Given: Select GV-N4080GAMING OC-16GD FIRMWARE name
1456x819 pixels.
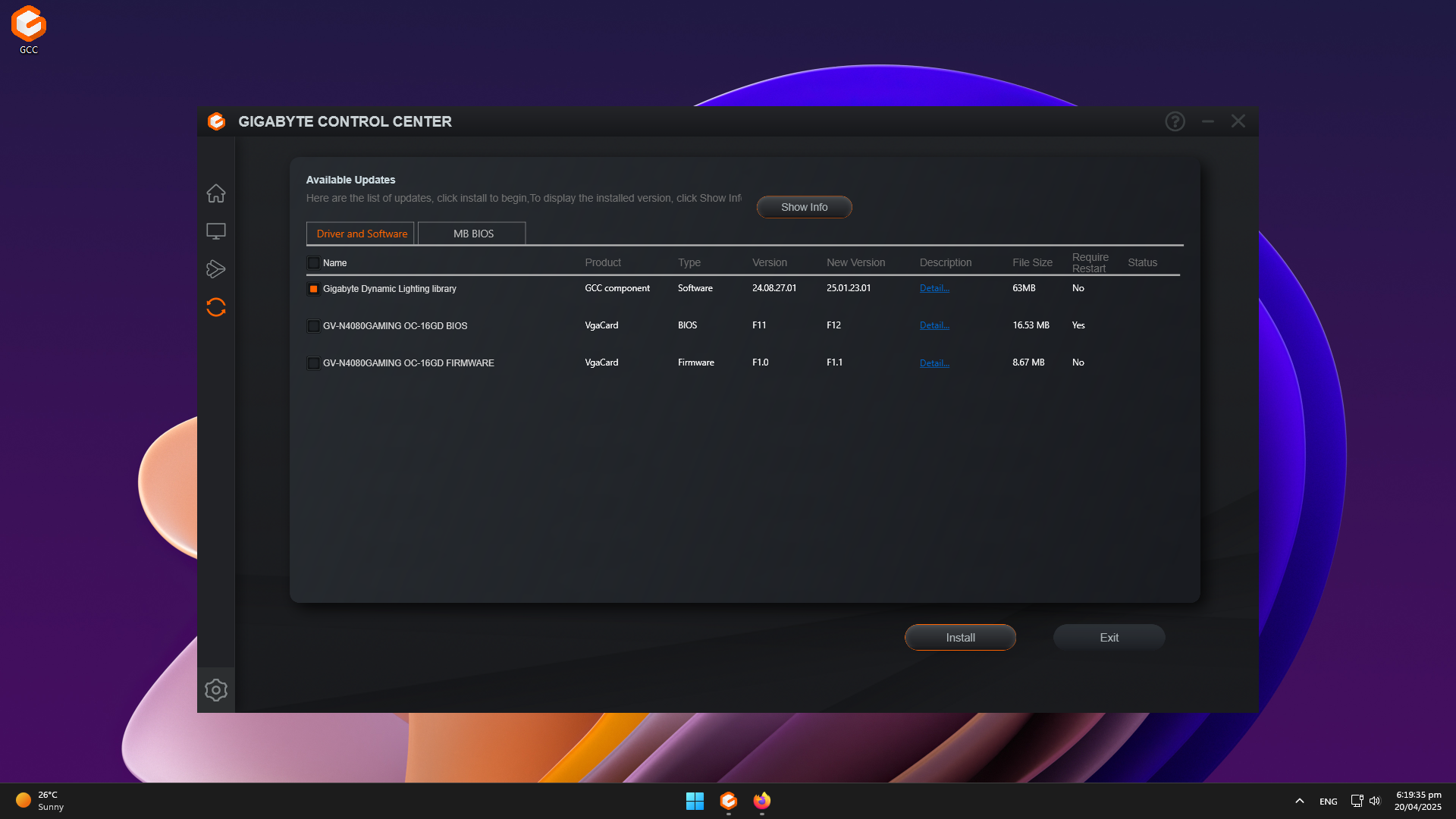Looking at the screenshot, I should (x=408, y=363).
